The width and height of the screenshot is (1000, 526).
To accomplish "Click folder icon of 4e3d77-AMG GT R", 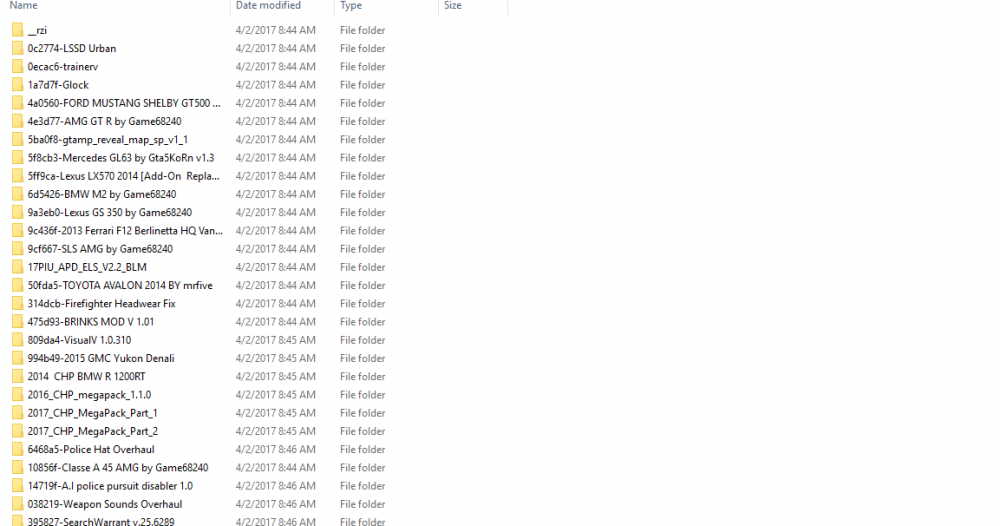I will point(17,121).
